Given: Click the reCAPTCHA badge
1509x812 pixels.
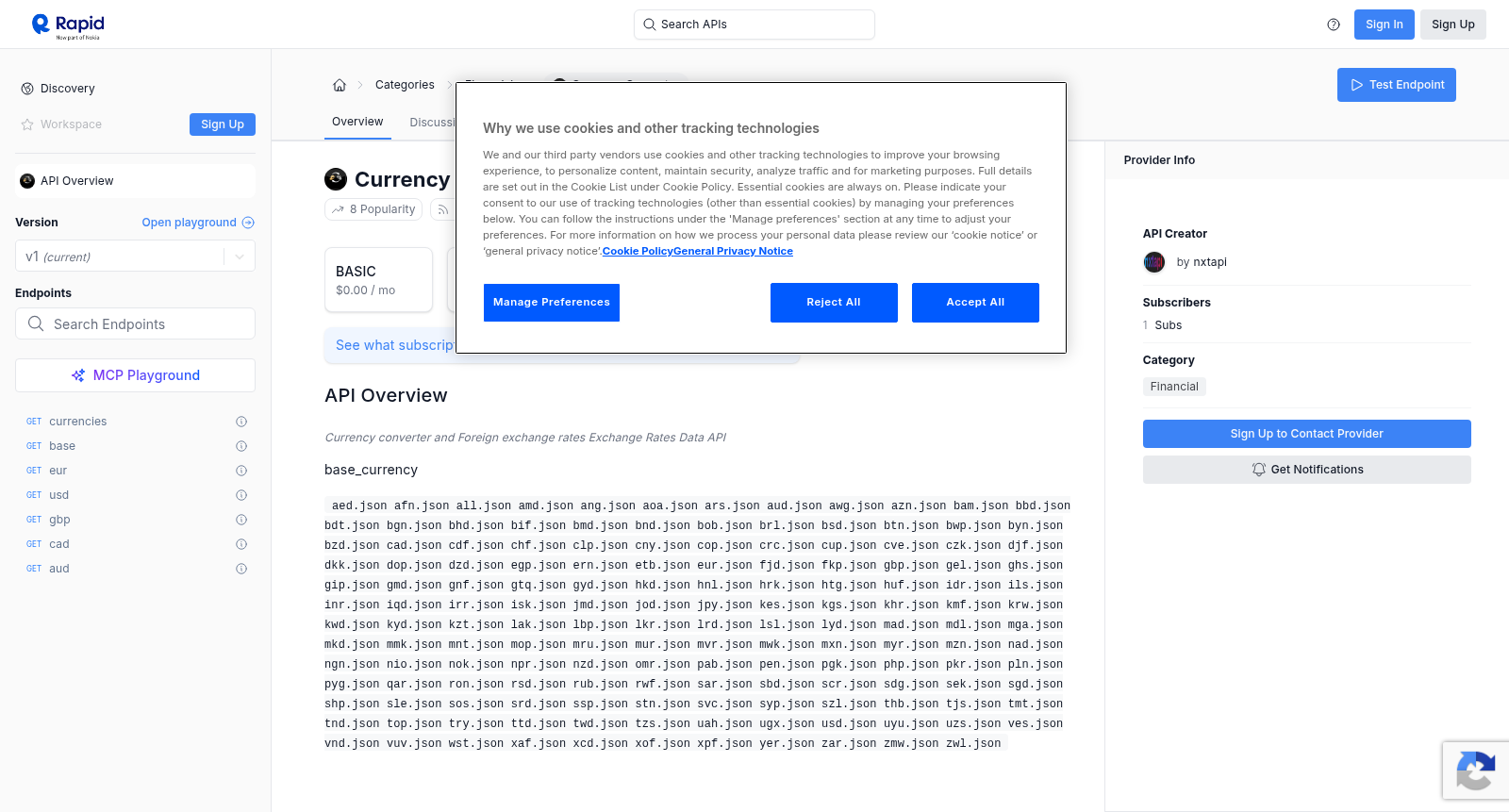Looking at the screenshot, I should [1476, 771].
